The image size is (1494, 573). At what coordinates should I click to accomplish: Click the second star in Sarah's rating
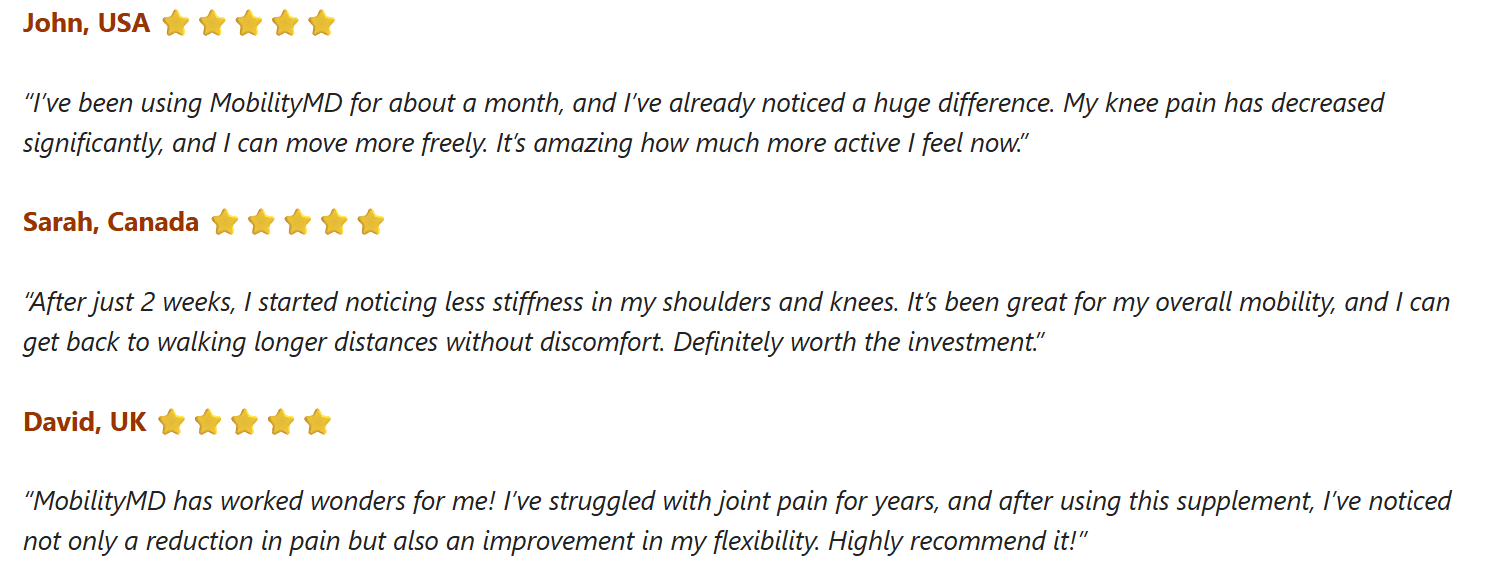tap(261, 222)
